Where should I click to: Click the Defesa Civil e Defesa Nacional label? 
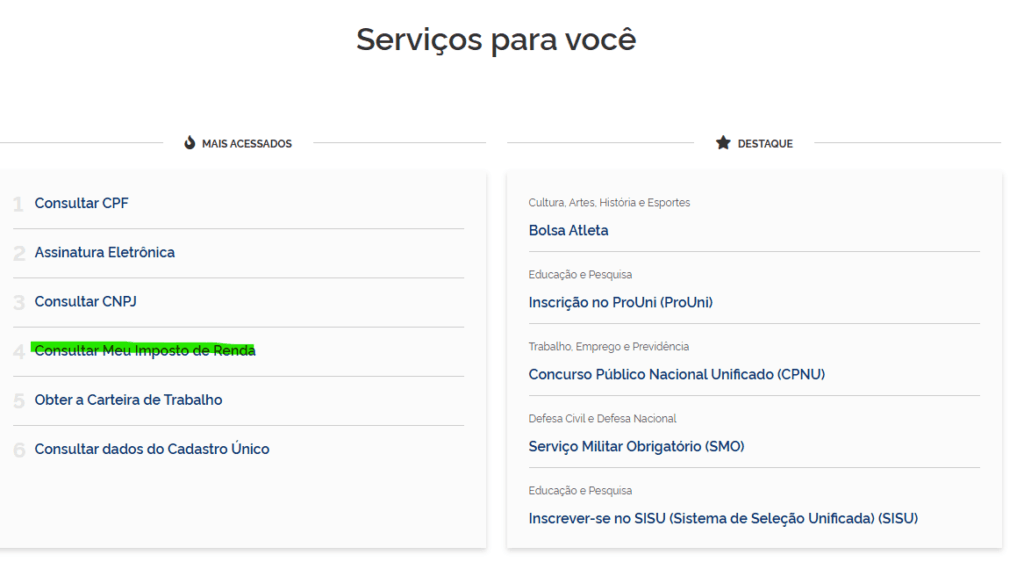[603, 419]
